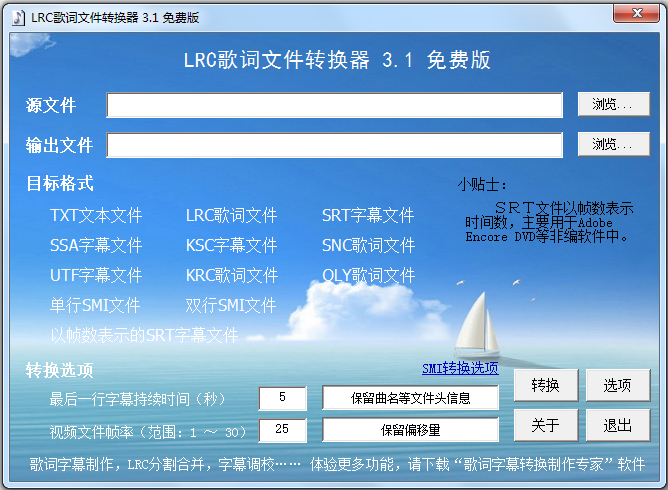
Task: Select TXT文本文件 target format
Action: pos(96,215)
